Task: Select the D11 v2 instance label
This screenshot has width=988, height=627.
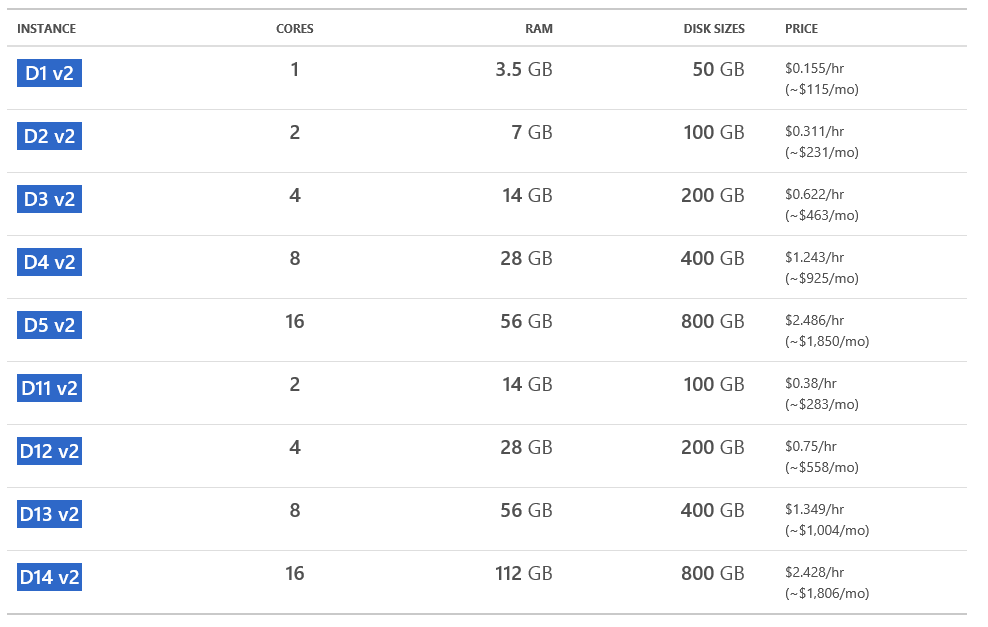Action: (x=49, y=388)
